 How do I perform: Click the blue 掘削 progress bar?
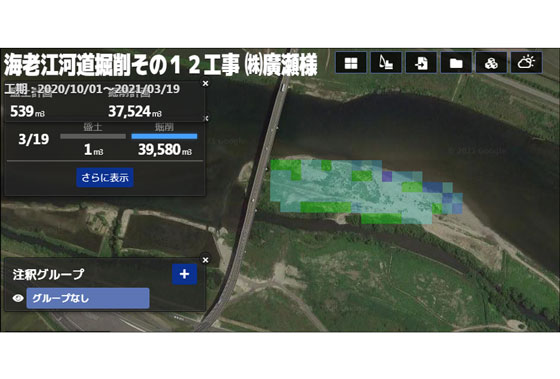click(164, 136)
